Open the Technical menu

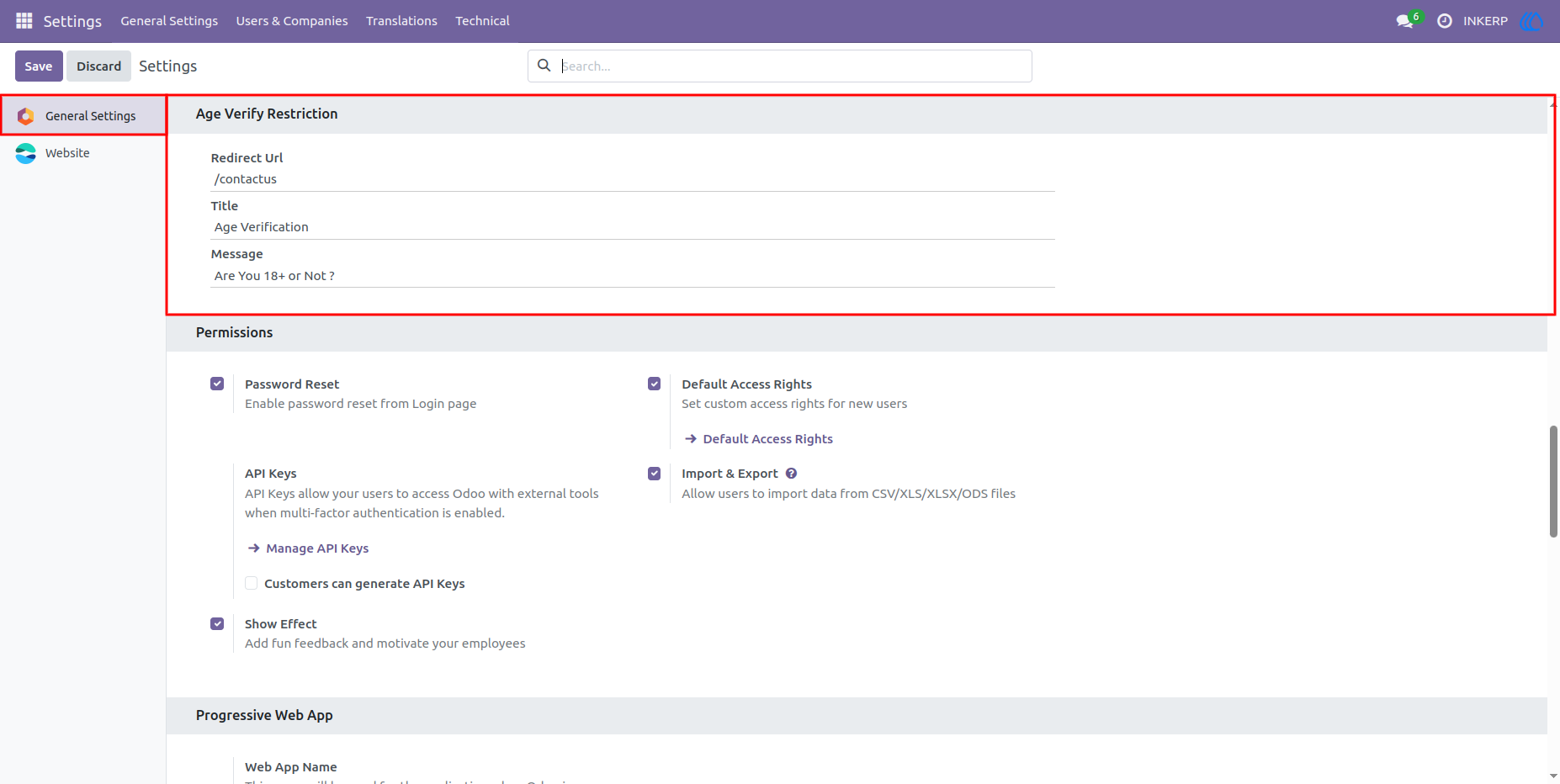(x=482, y=21)
